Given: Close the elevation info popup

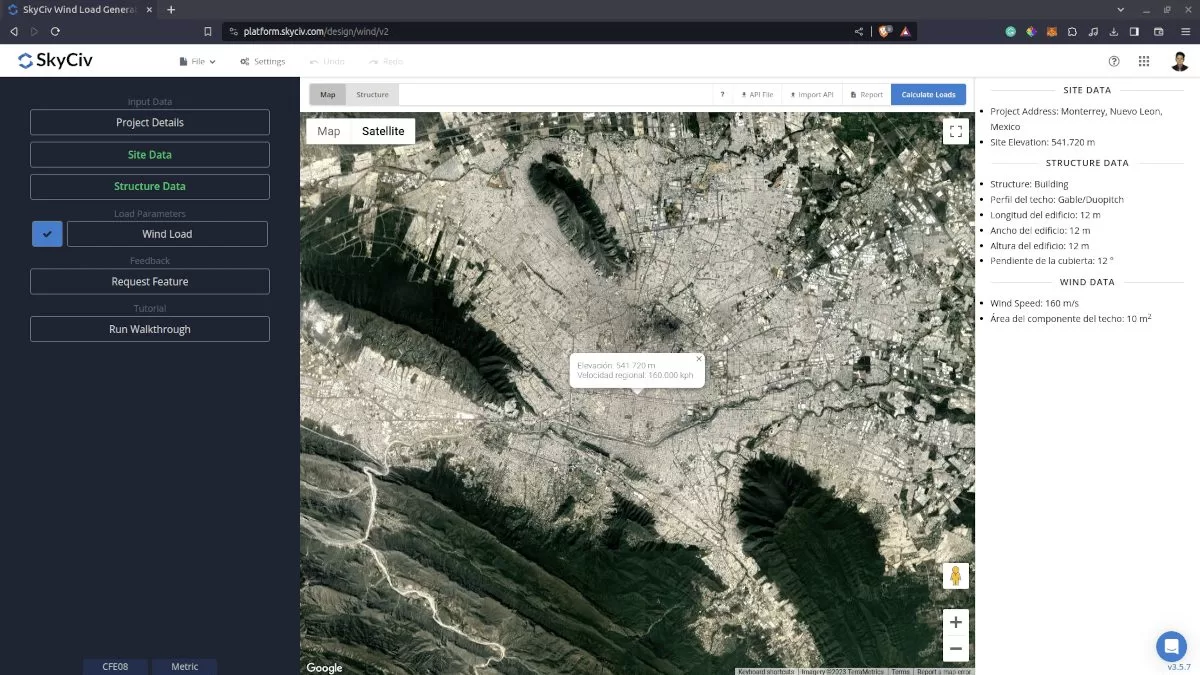Looking at the screenshot, I should pos(699,358).
